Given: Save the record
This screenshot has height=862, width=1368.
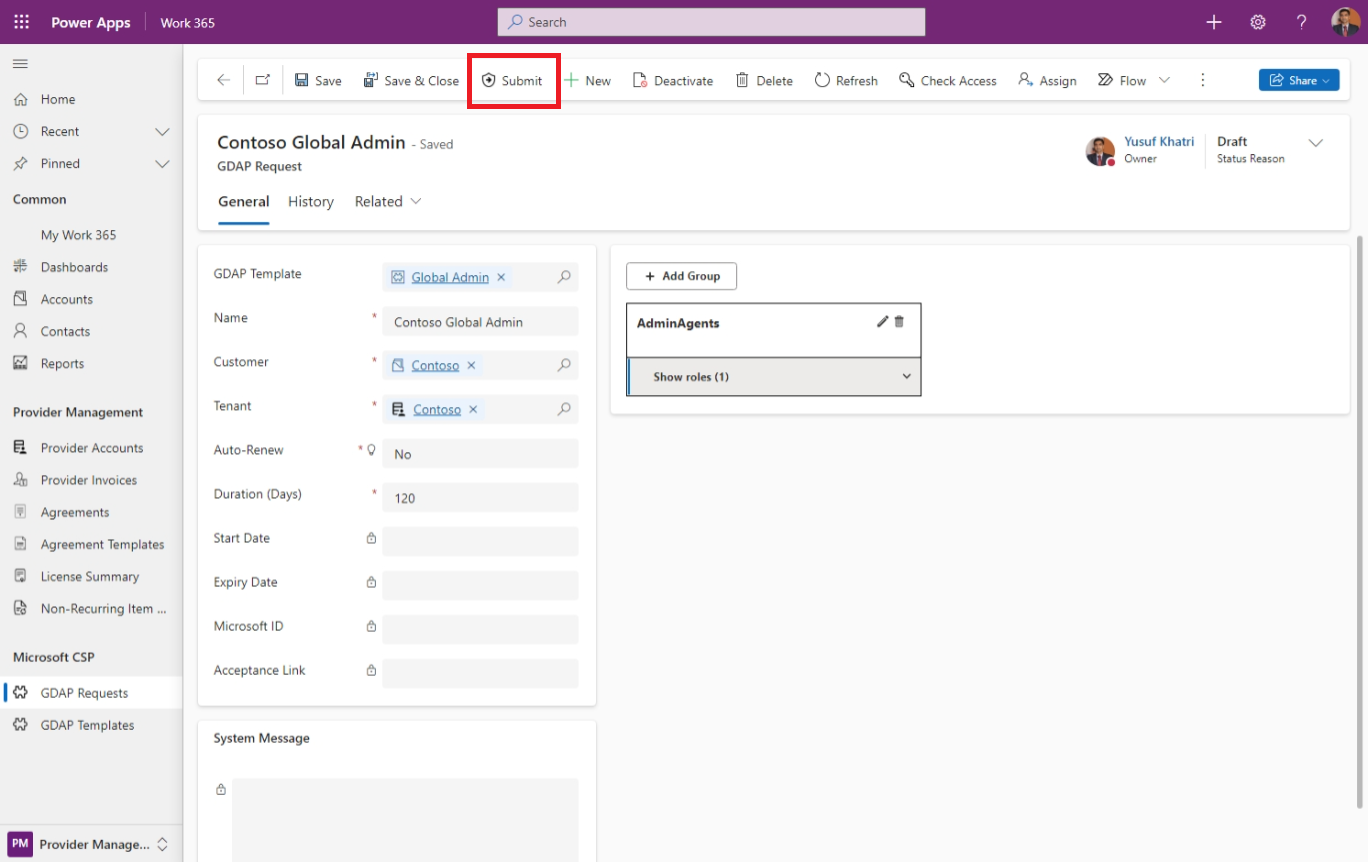Looking at the screenshot, I should (318, 80).
